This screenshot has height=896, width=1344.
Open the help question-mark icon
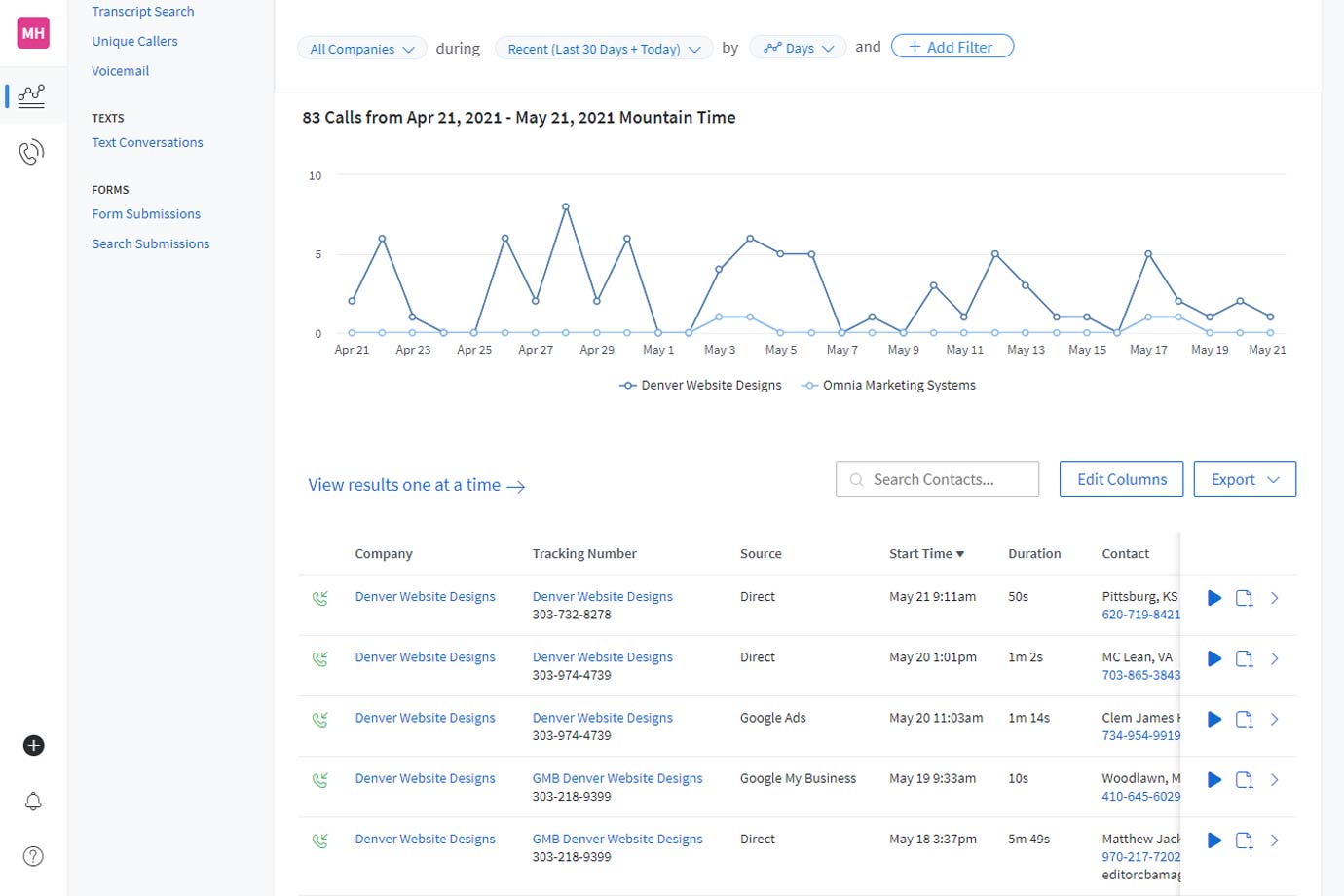coord(33,857)
